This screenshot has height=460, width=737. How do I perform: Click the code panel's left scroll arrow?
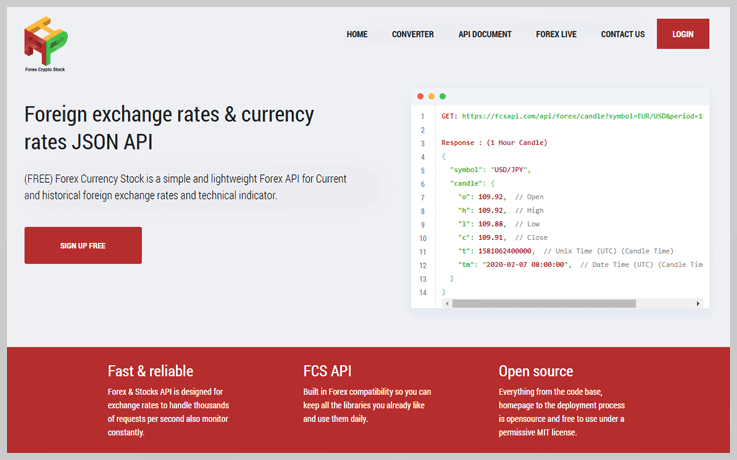point(447,304)
